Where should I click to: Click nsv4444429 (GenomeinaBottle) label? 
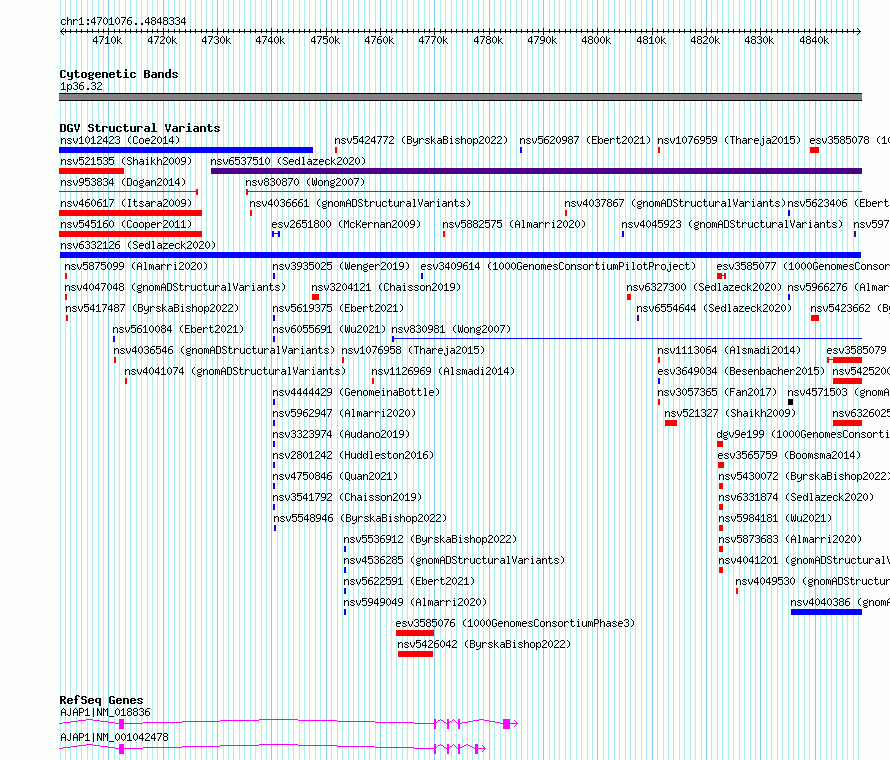(356, 392)
